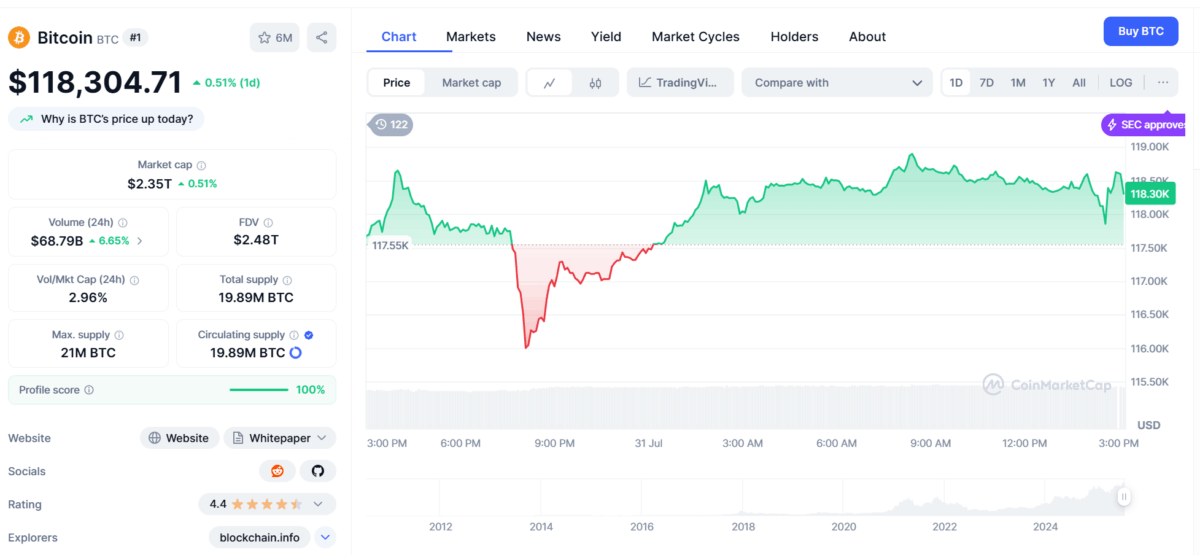
Task: Open the Yield tab
Action: point(606,36)
